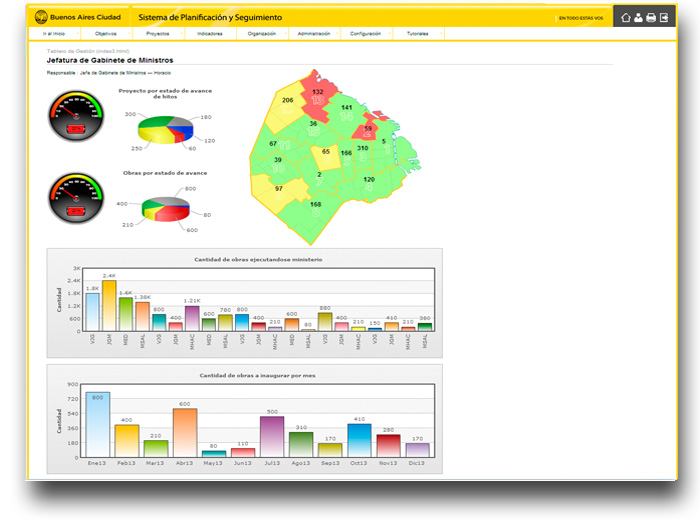Click the Buenos Aires Ciudad logo
Viewport: 700px width, 520px height.
(x=75, y=17)
